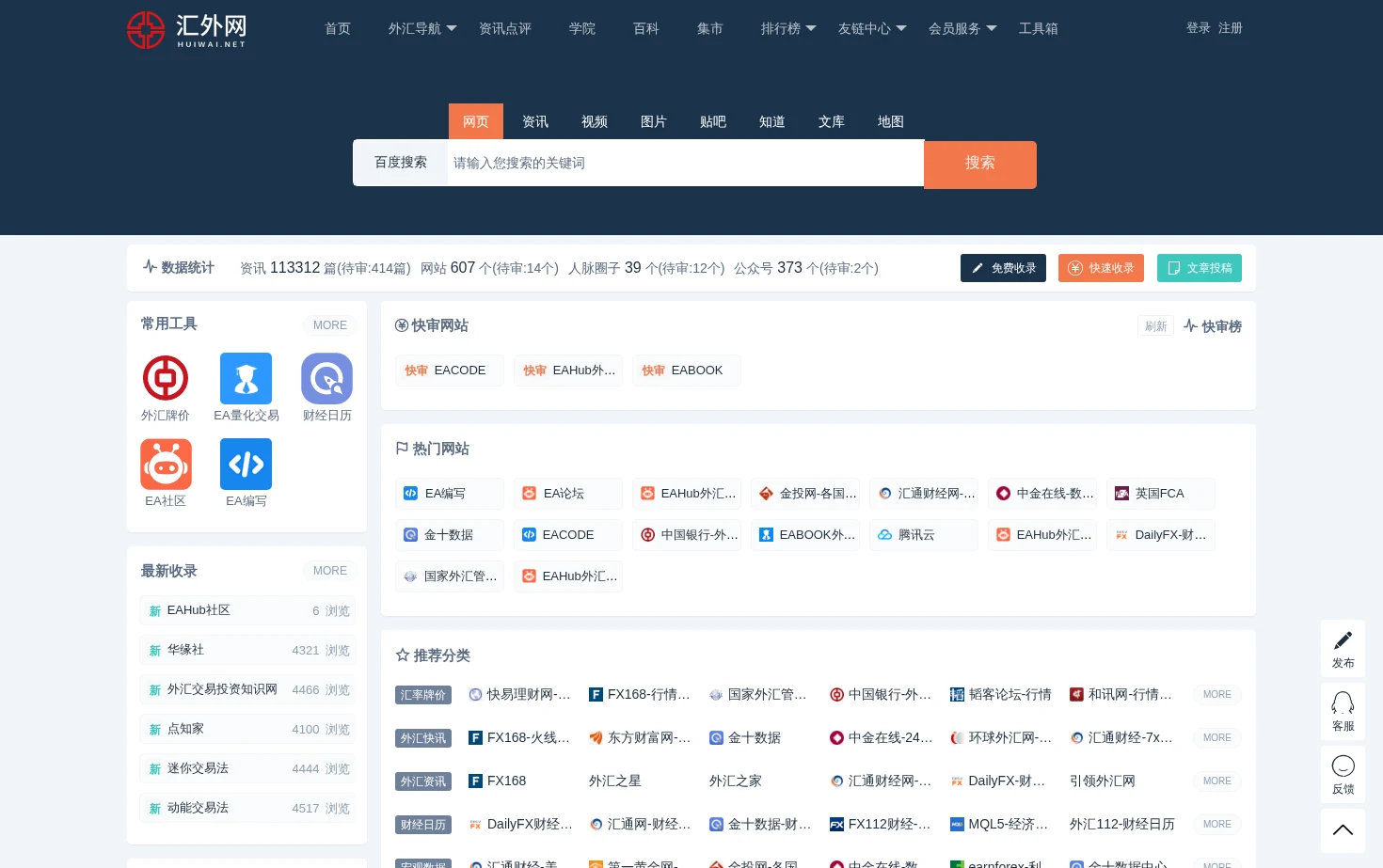Expand the 排行榜 dropdown menu
The image size is (1383, 868).
[788, 29]
